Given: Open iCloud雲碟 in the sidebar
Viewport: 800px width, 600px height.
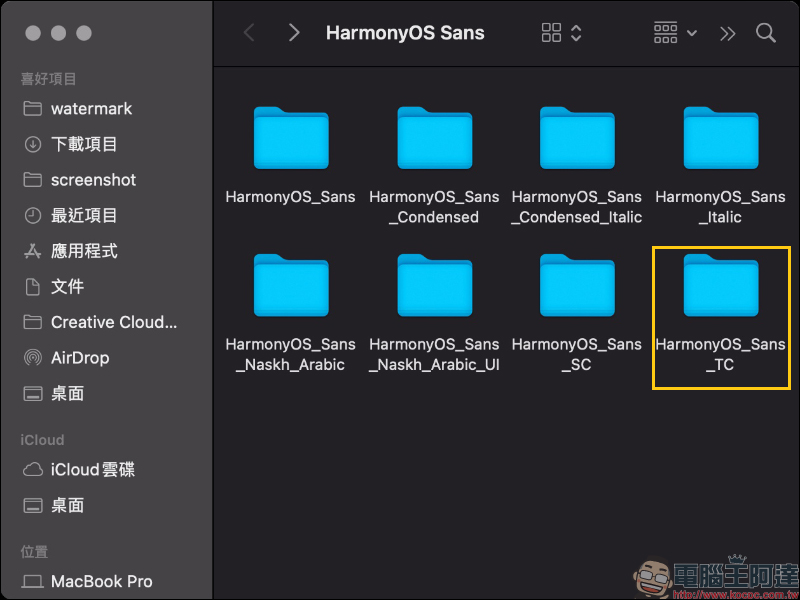Looking at the screenshot, I should click(92, 469).
